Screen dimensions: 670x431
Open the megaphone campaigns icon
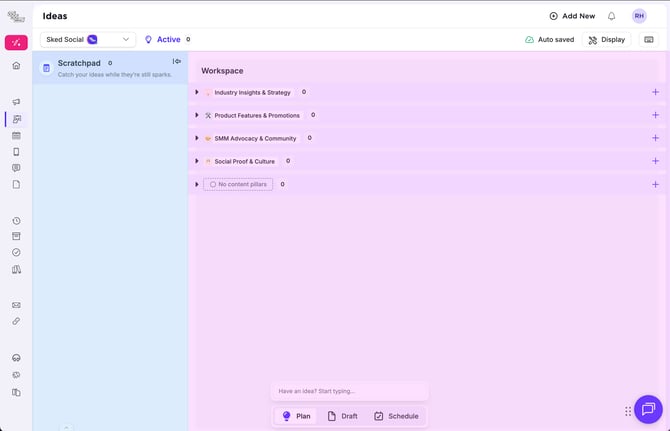(16, 102)
